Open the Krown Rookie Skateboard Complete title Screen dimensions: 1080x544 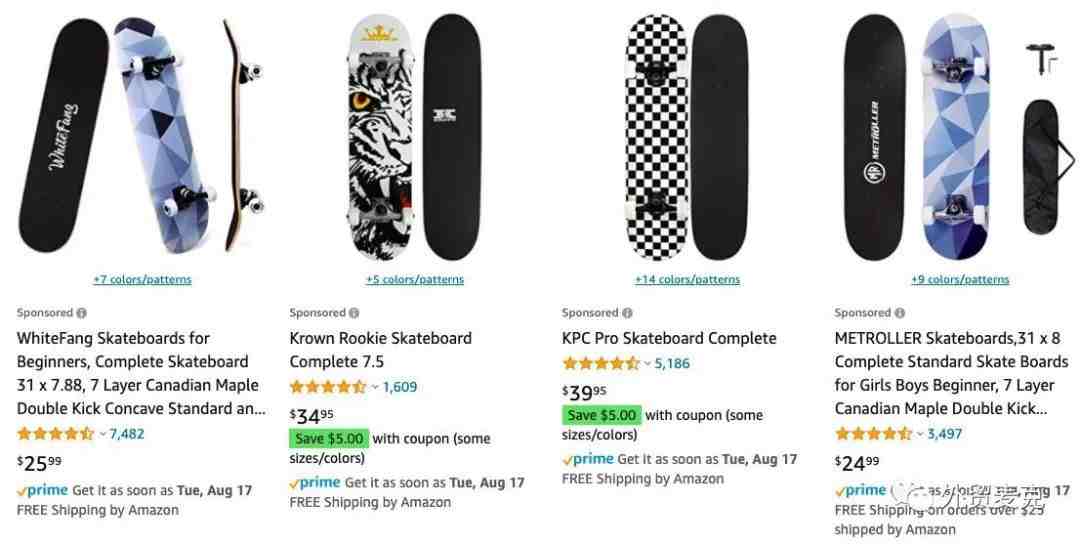pyautogui.click(x=380, y=350)
